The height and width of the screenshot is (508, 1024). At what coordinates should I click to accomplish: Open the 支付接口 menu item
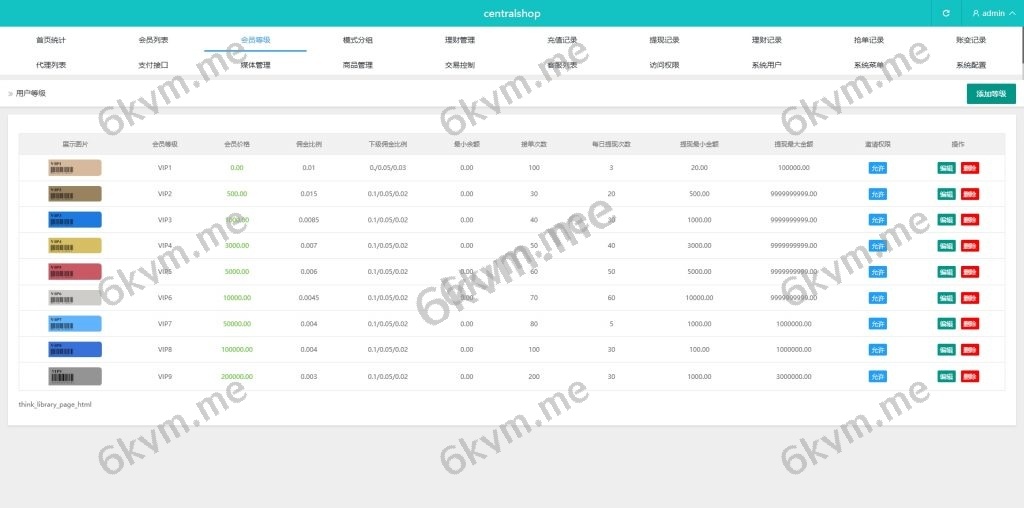(153, 65)
